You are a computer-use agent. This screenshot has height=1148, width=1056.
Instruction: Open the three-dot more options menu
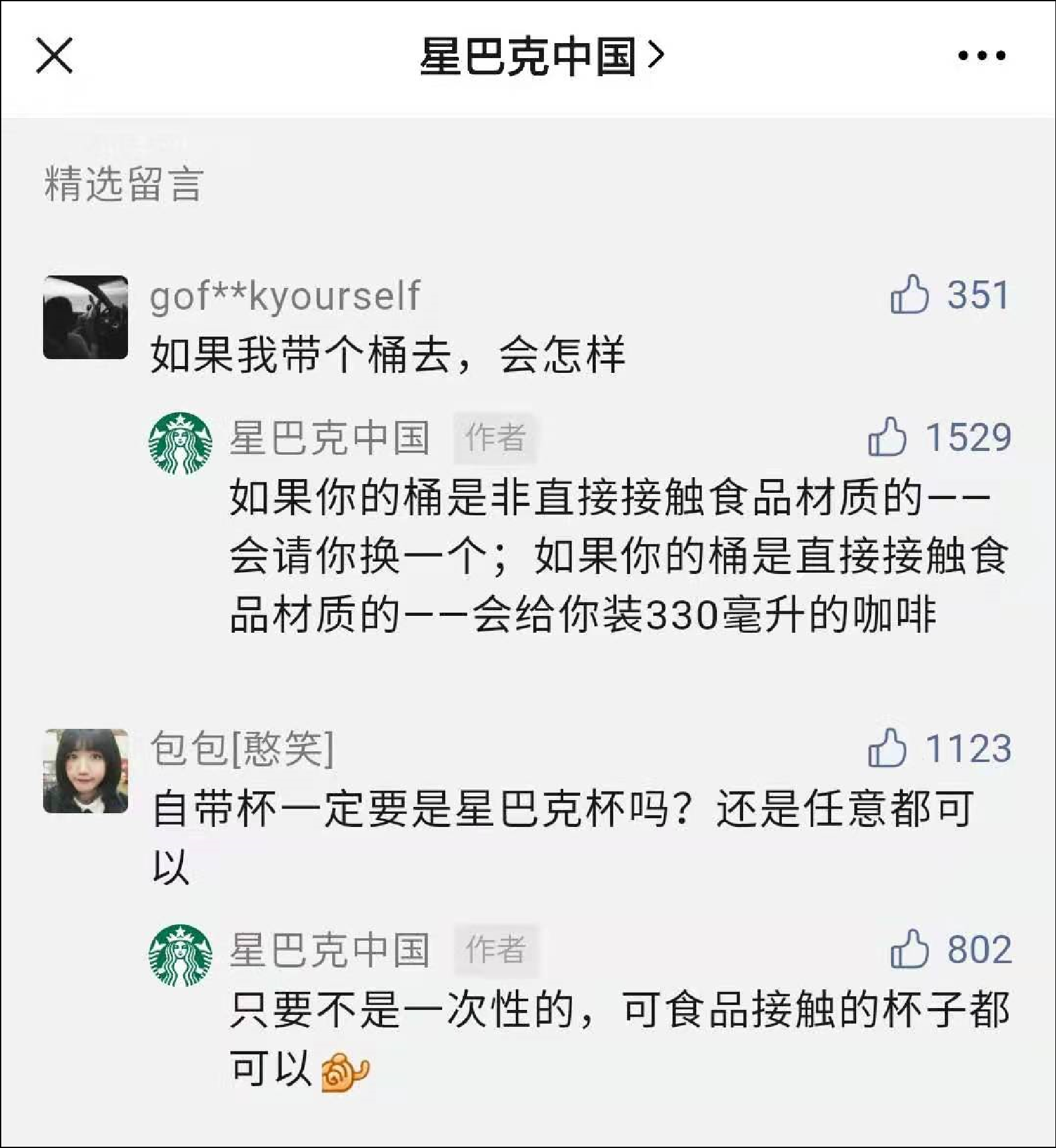[982, 56]
